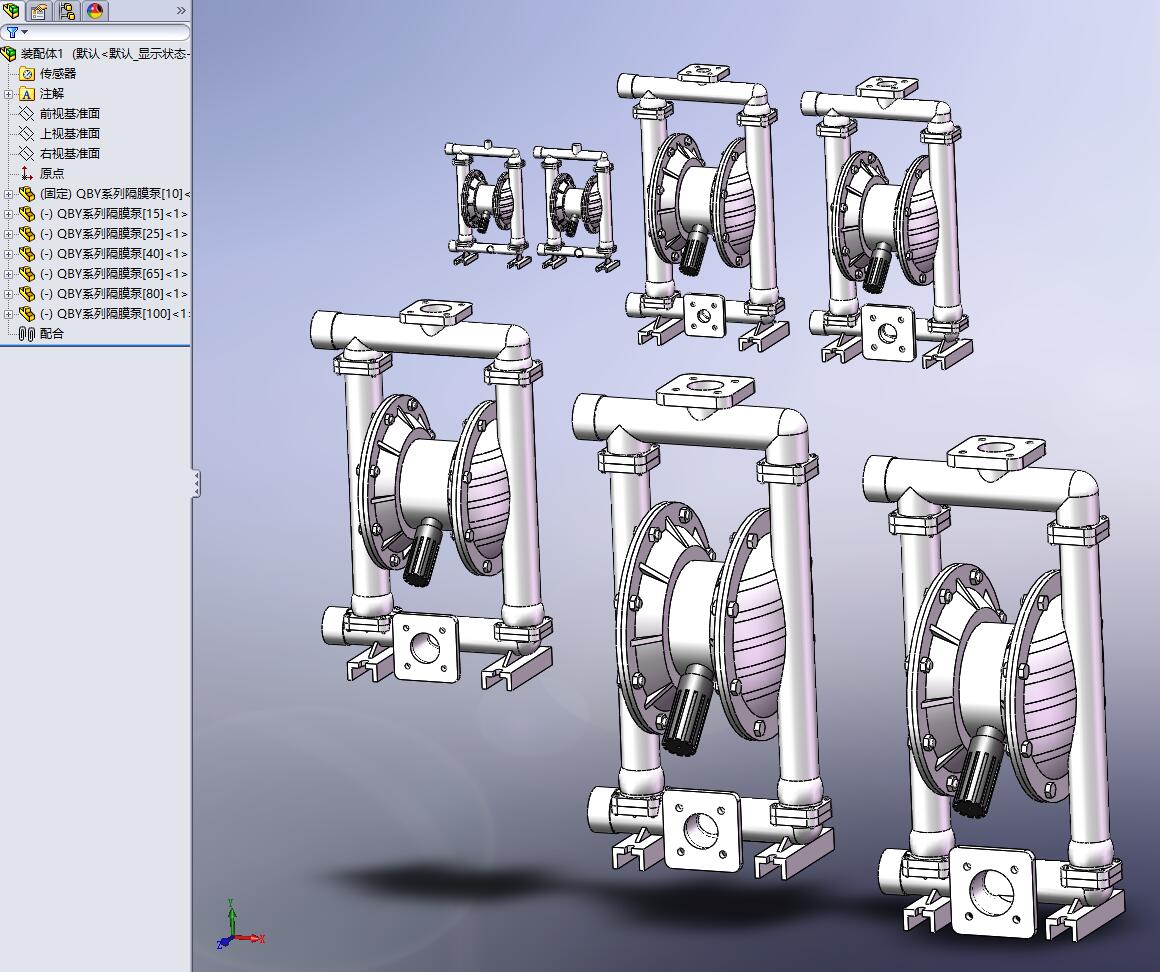Viewport: 1160px width, 972px height.
Task: Click the QBY系列隔膜泵[80] part icon
Action: [27, 294]
